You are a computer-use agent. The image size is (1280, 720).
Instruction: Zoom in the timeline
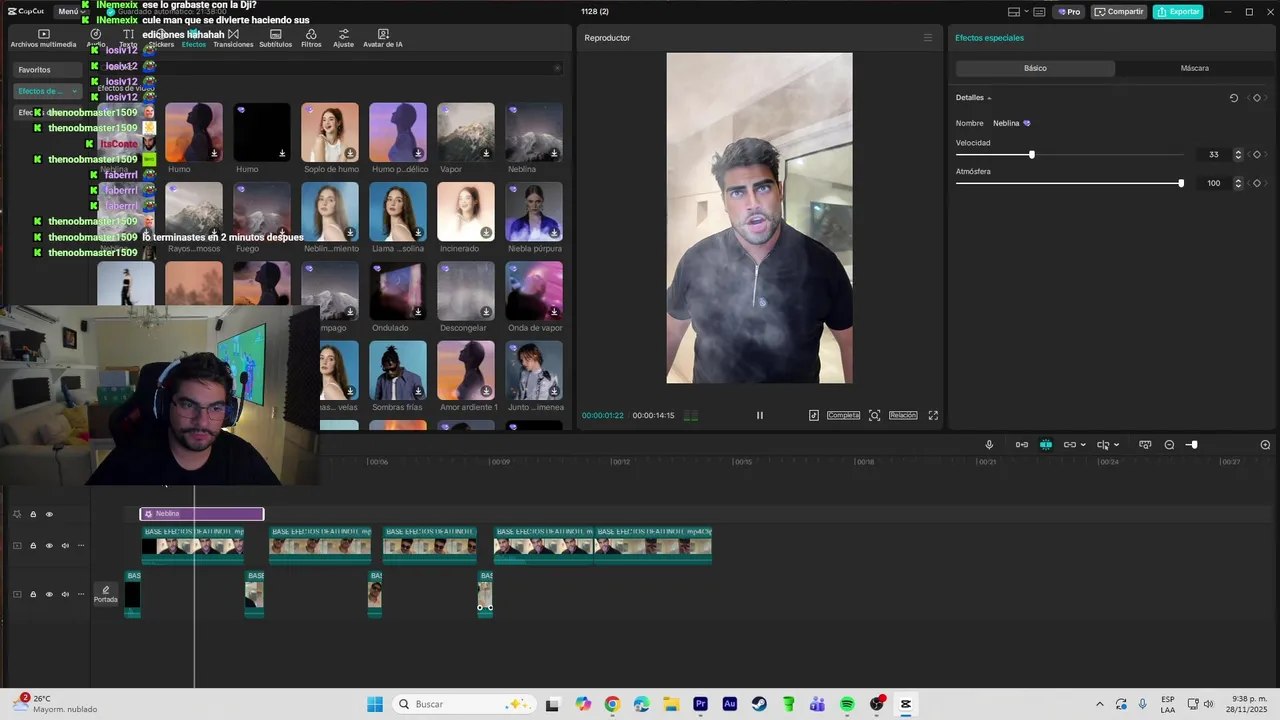point(1265,445)
